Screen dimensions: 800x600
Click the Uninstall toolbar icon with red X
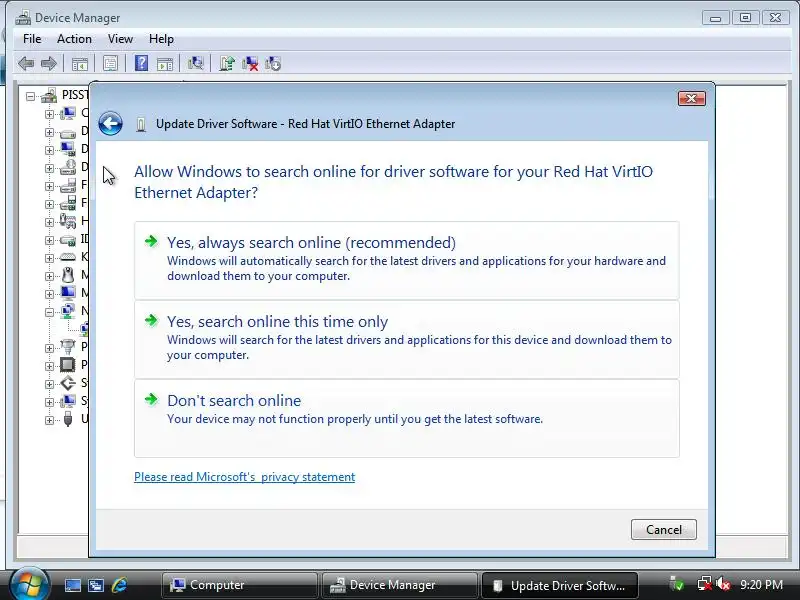coord(250,63)
